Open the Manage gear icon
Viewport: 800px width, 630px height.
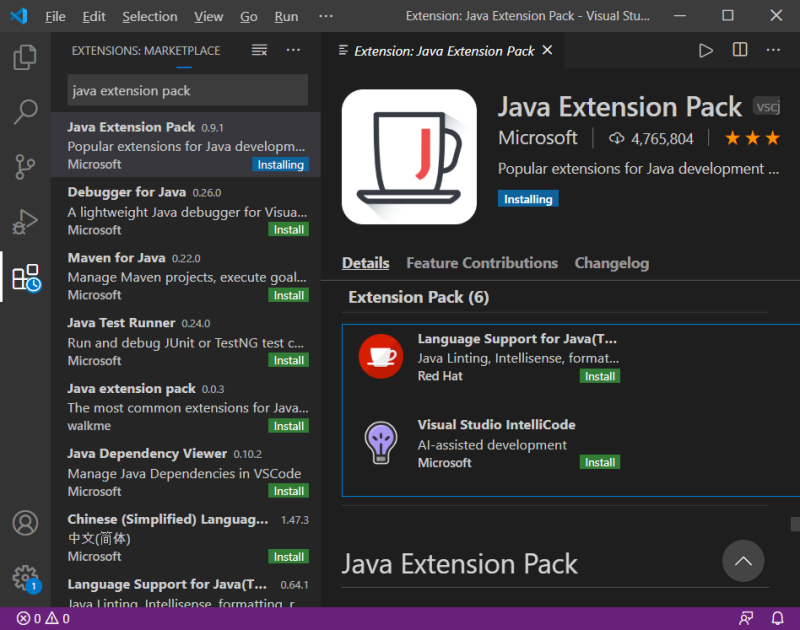point(26,578)
